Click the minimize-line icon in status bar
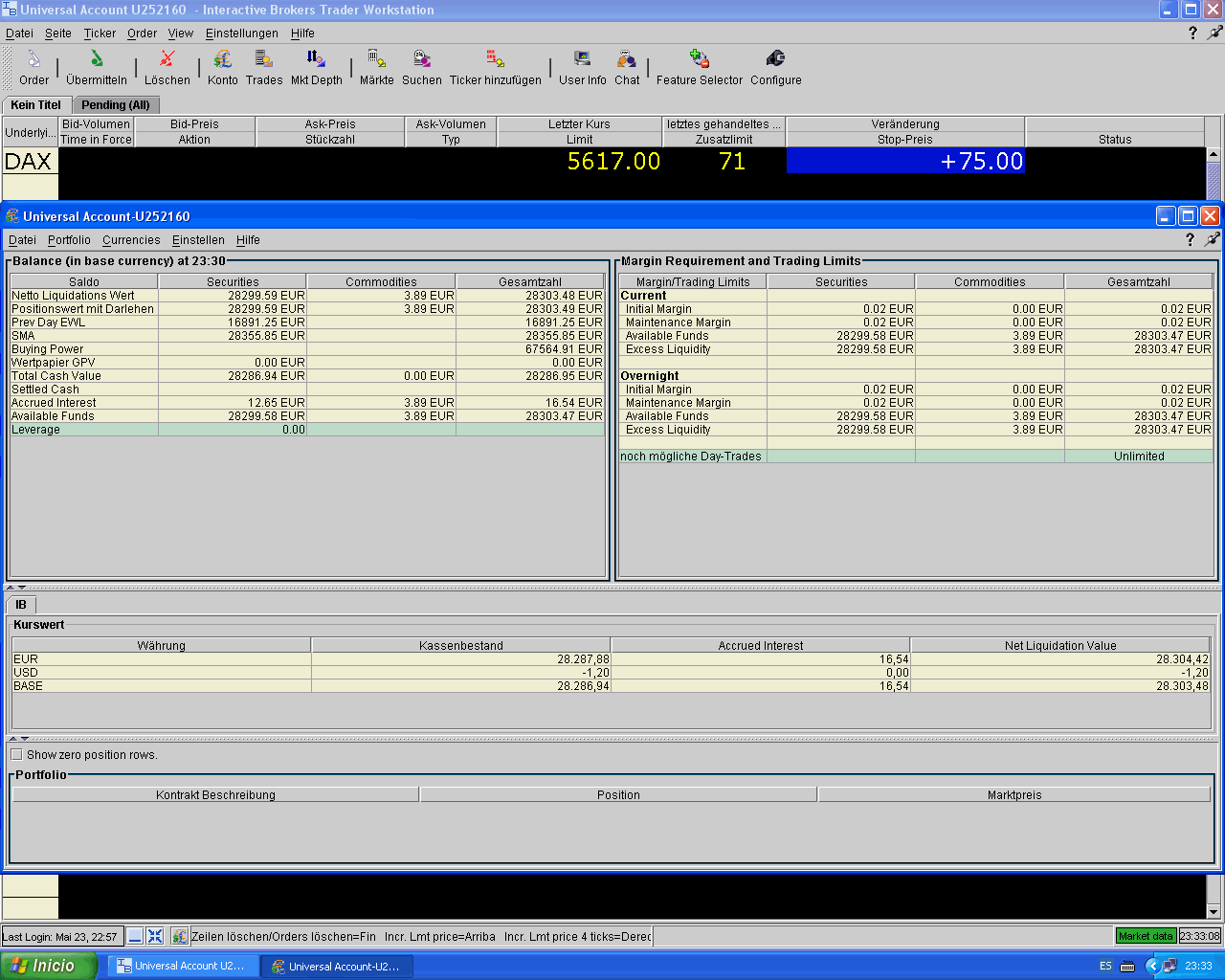The width and height of the screenshot is (1225, 980). pyautogui.click(x=135, y=936)
